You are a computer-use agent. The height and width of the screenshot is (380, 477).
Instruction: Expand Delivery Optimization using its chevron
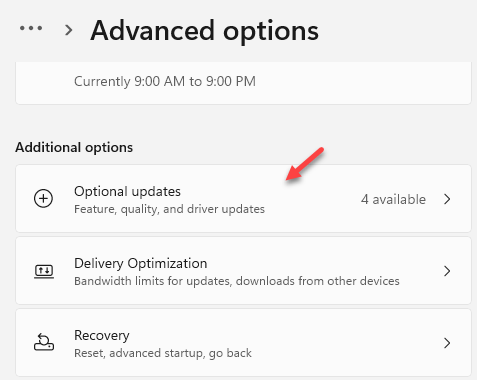pos(447,271)
